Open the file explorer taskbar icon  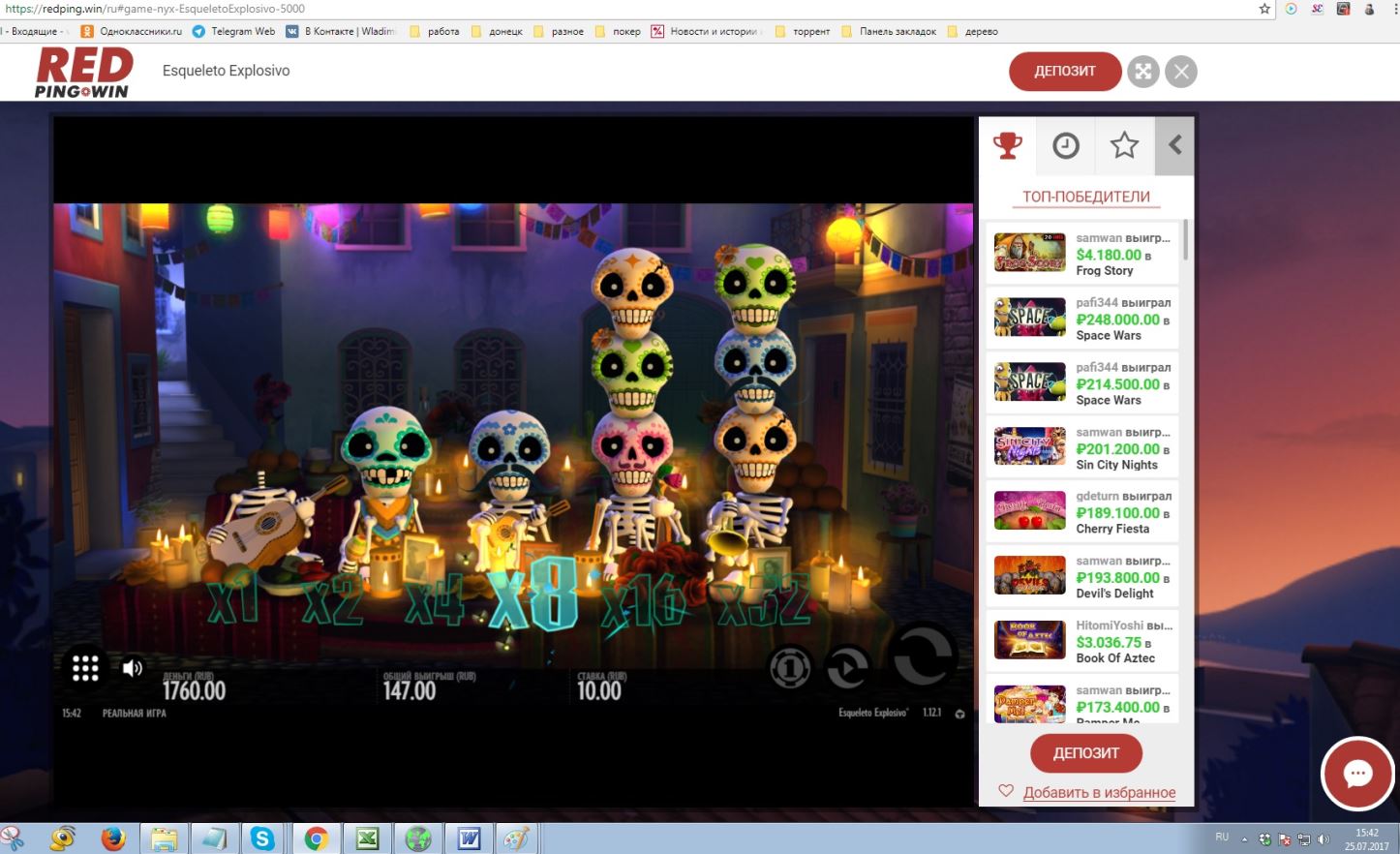tap(165, 839)
